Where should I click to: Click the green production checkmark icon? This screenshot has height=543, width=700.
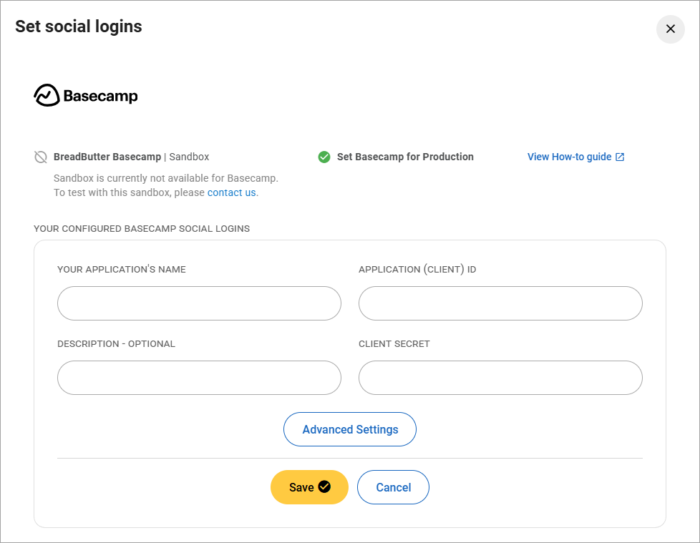[324, 157]
